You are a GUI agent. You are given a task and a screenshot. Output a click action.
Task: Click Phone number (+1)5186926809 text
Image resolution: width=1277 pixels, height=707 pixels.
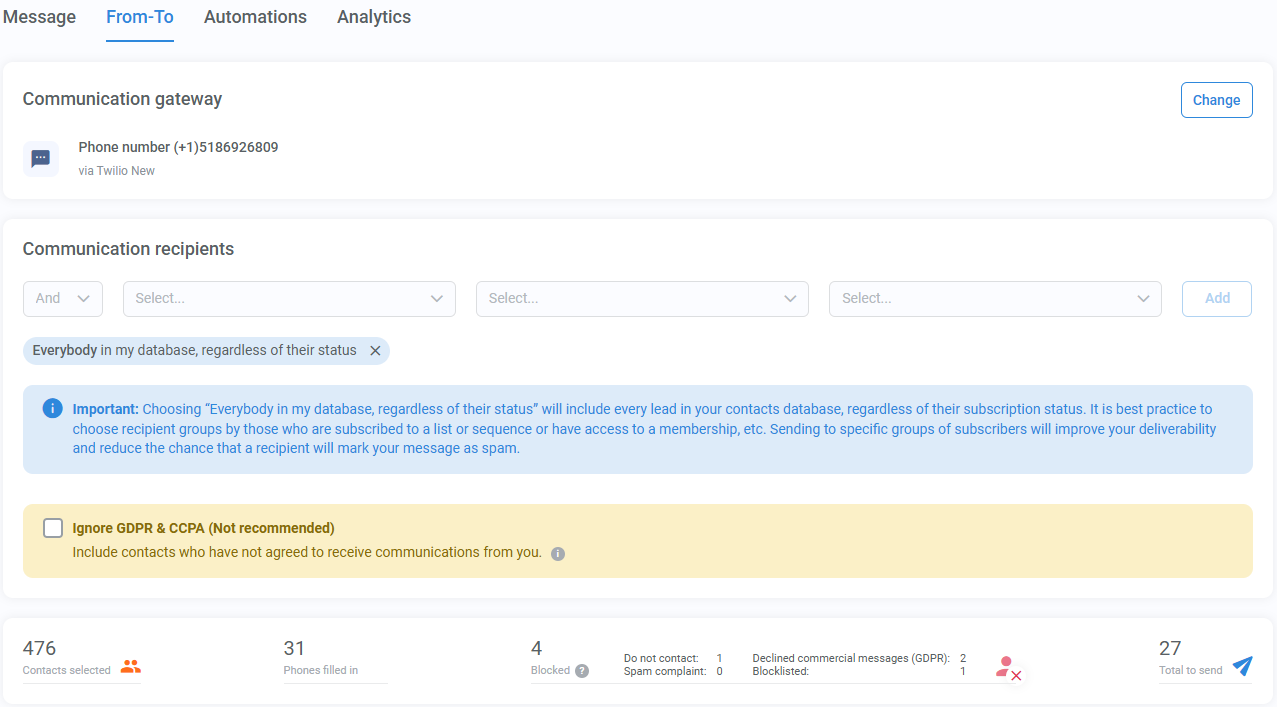click(178, 147)
